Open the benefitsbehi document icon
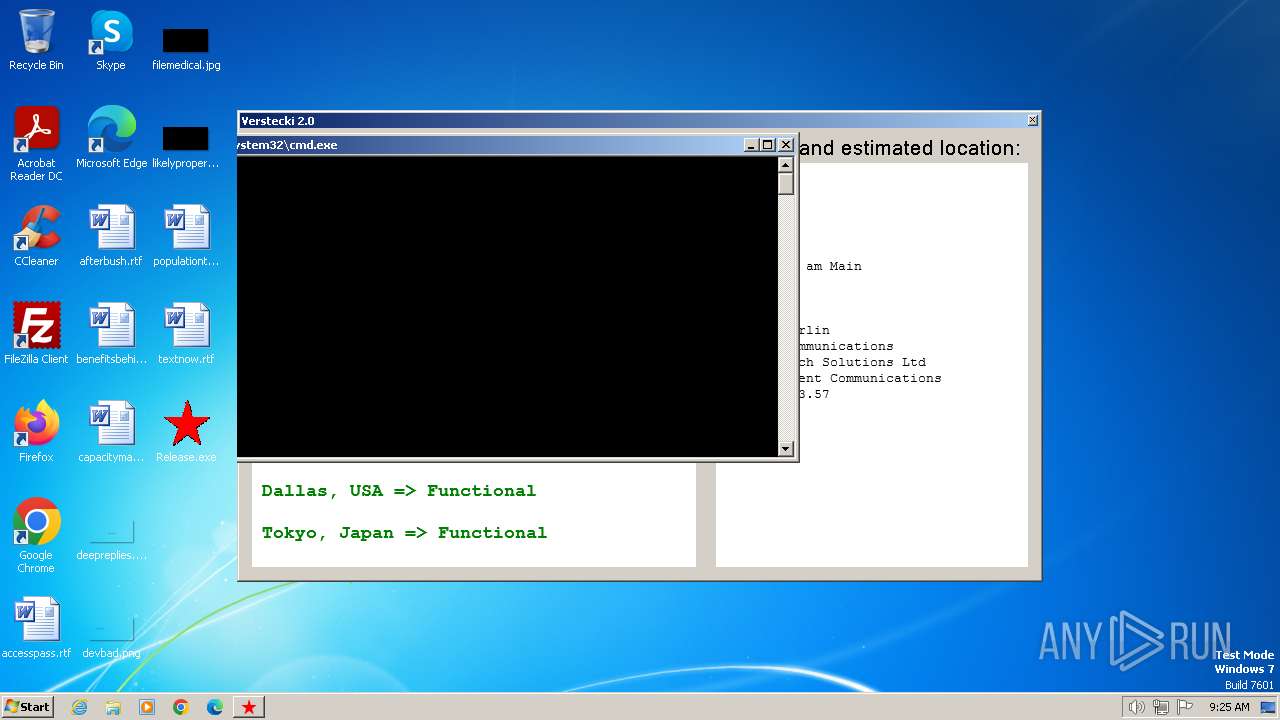1280x720 pixels. click(111, 334)
